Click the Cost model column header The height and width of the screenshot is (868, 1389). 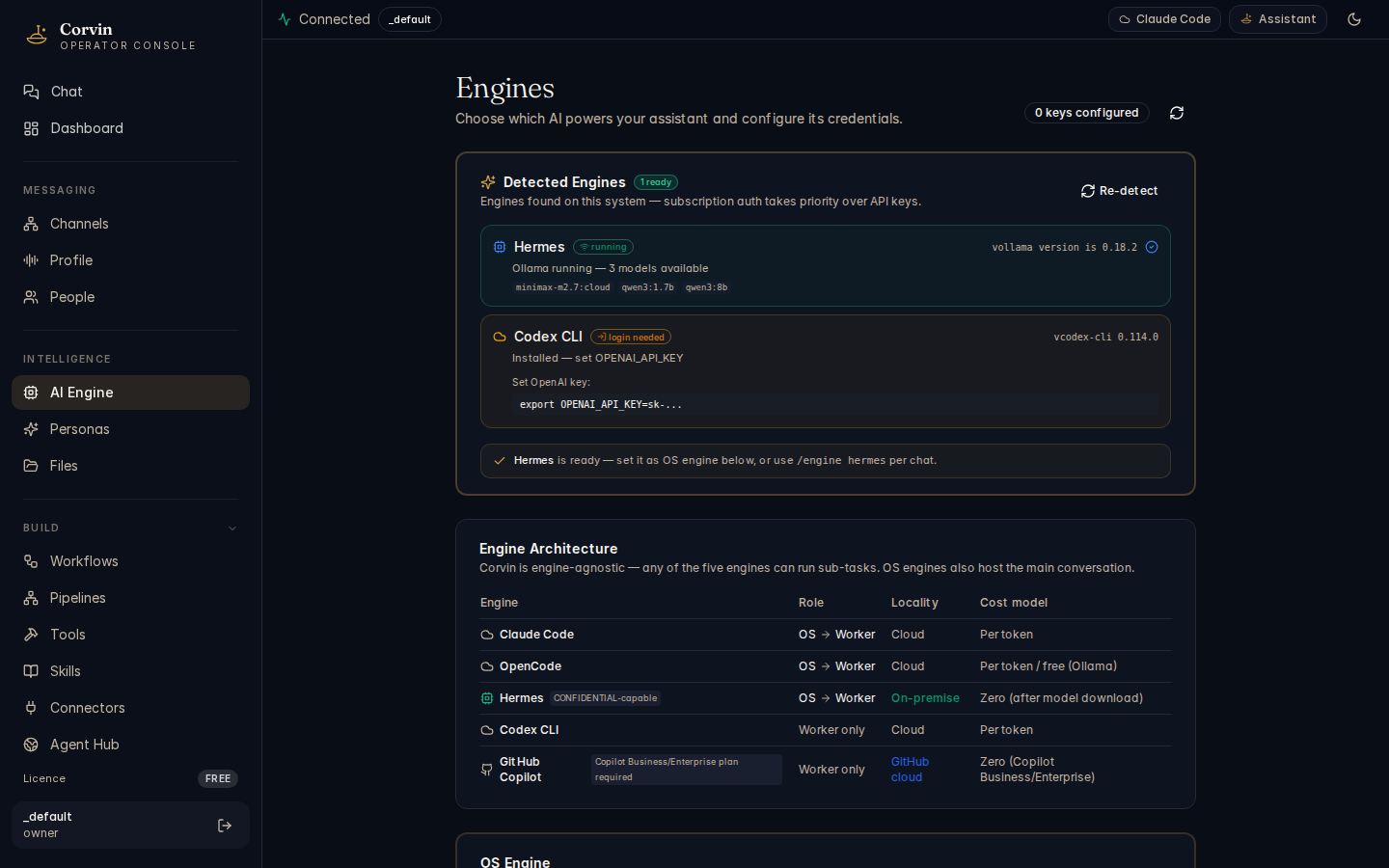click(x=1014, y=603)
